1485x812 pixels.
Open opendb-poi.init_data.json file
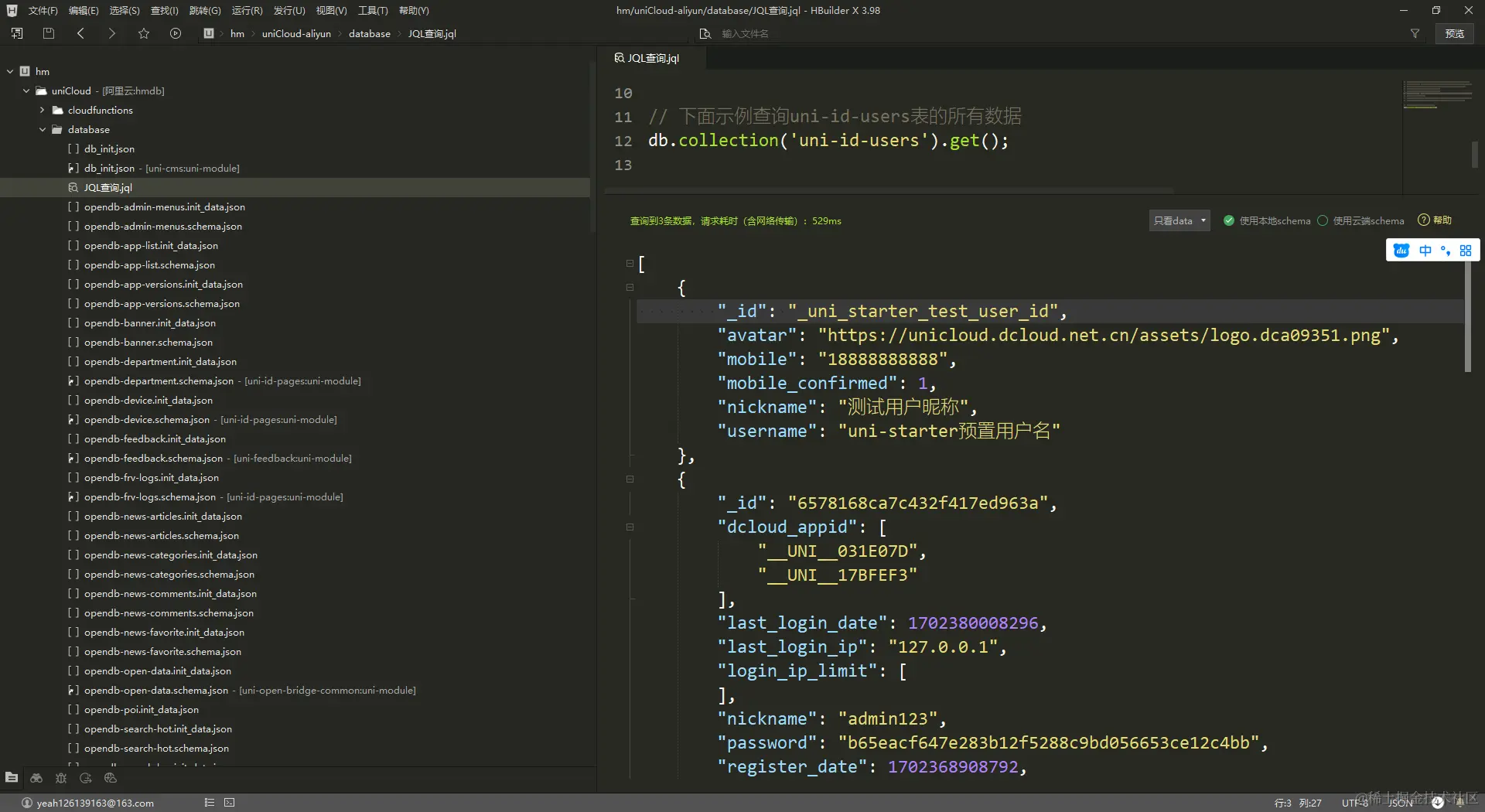[142, 709]
